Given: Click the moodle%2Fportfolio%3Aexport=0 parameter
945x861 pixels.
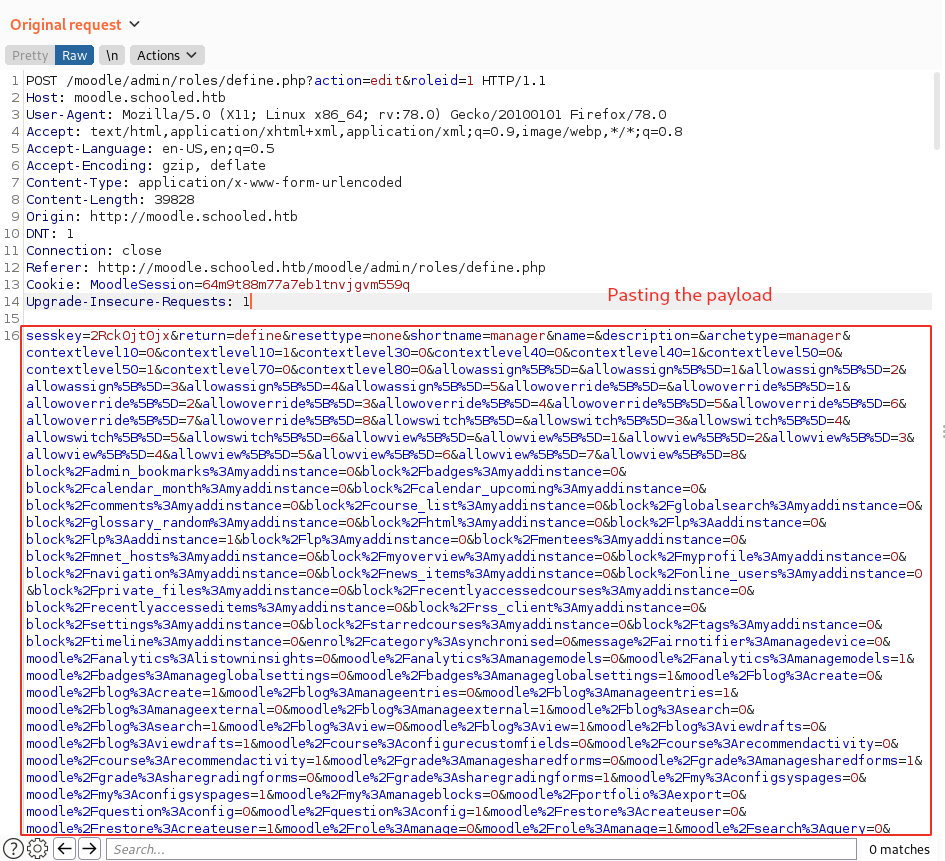Looking at the screenshot, I should (x=623, y=795).
